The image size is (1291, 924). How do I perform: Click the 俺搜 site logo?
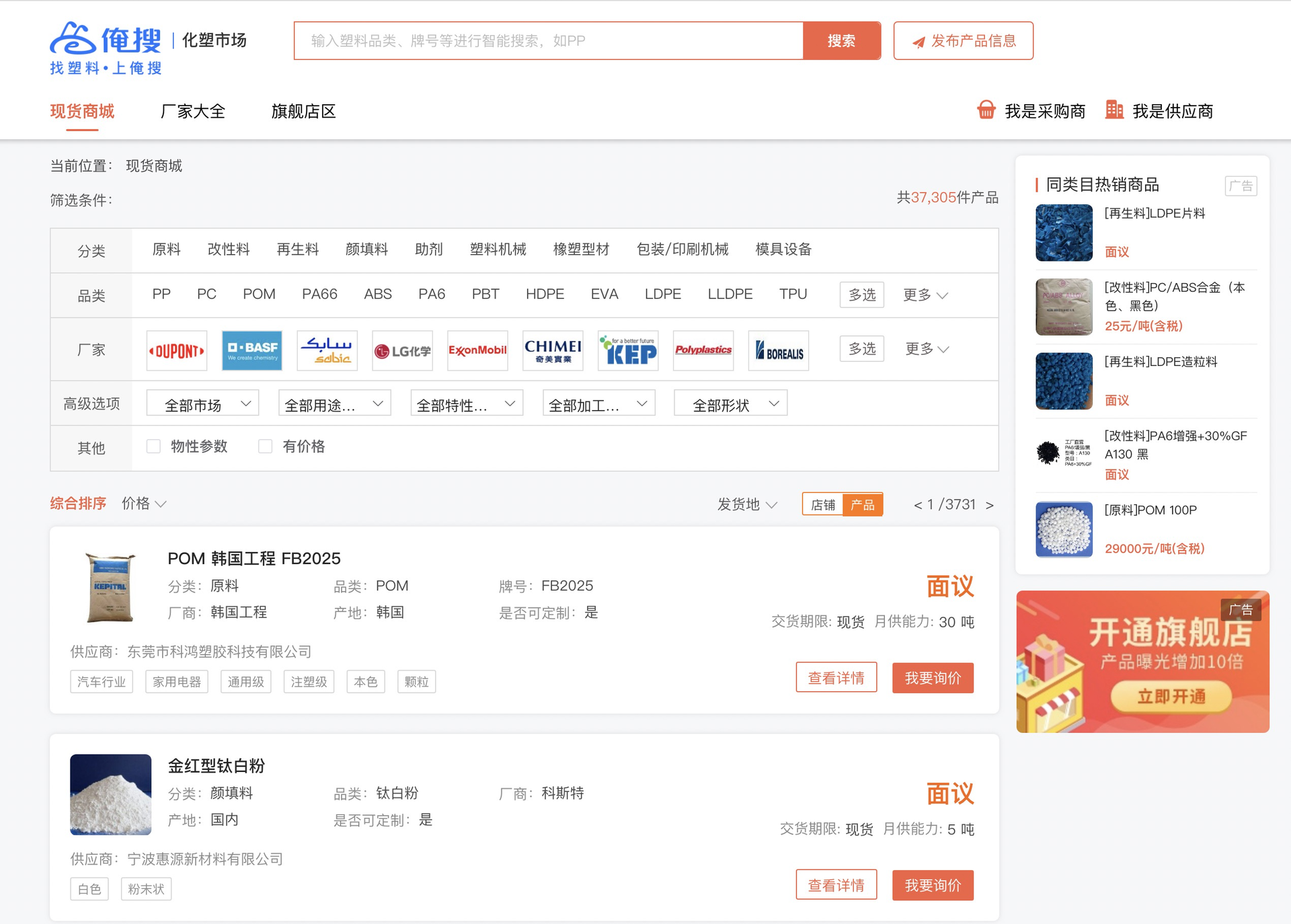pos(106,47)
